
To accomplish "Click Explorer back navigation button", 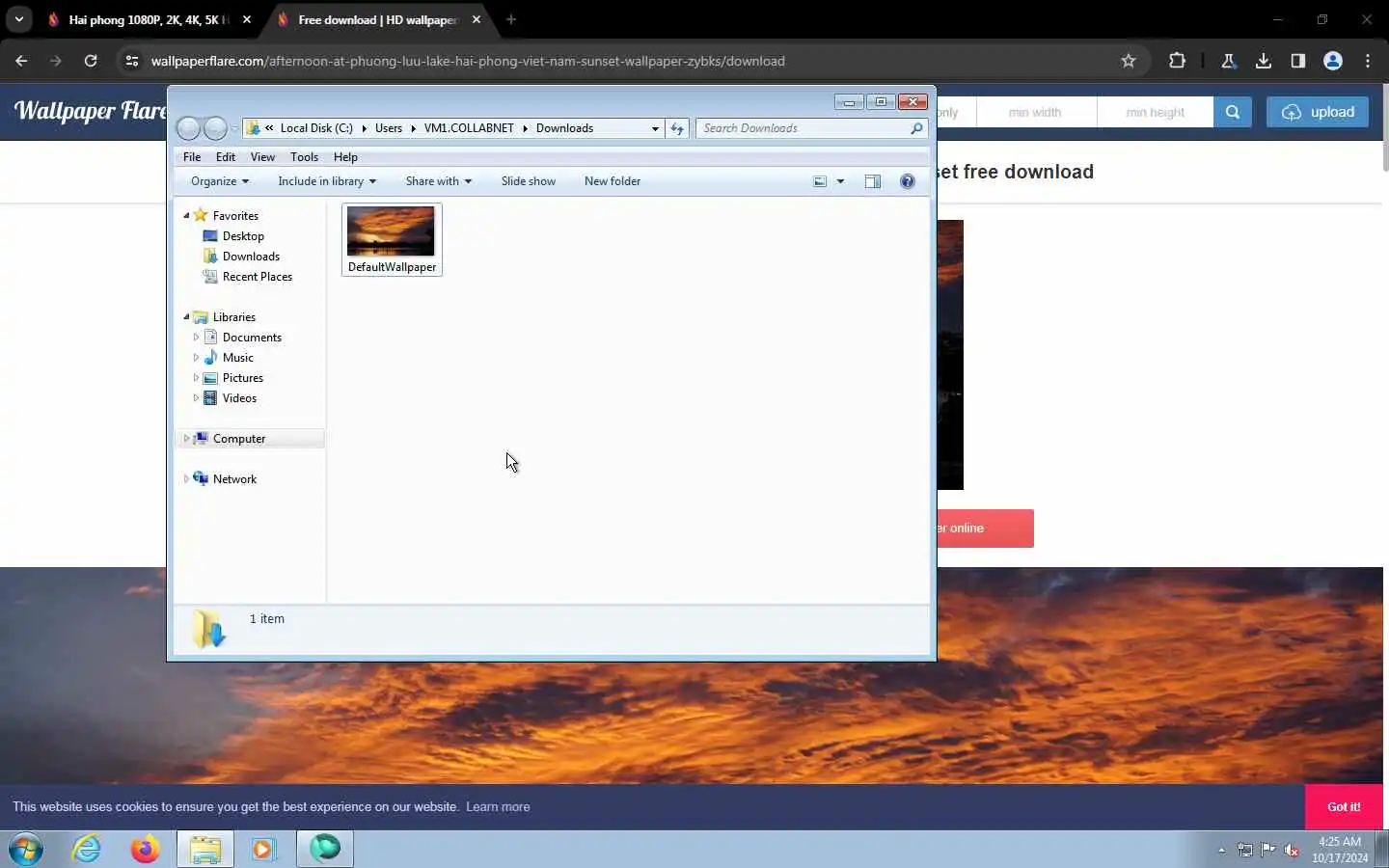I will pos(188,127).
